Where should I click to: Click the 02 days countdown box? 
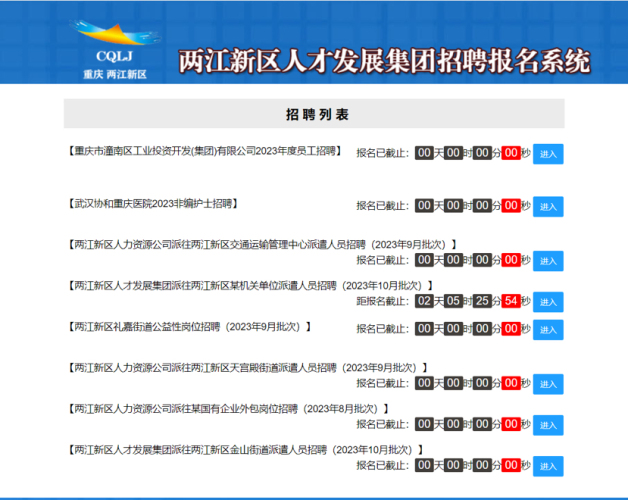click(x=424, y=301)
